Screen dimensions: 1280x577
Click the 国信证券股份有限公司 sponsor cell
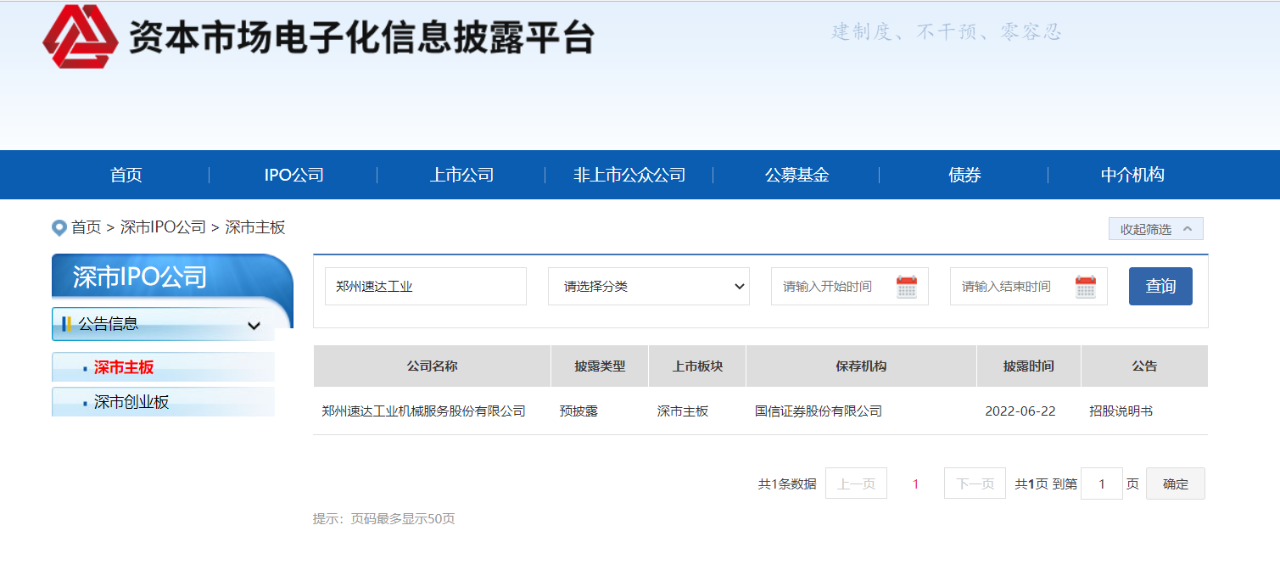pos(819,411)
